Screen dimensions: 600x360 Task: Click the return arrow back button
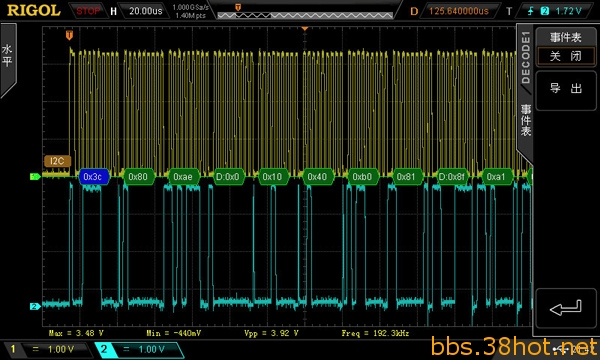coord(566,308)
